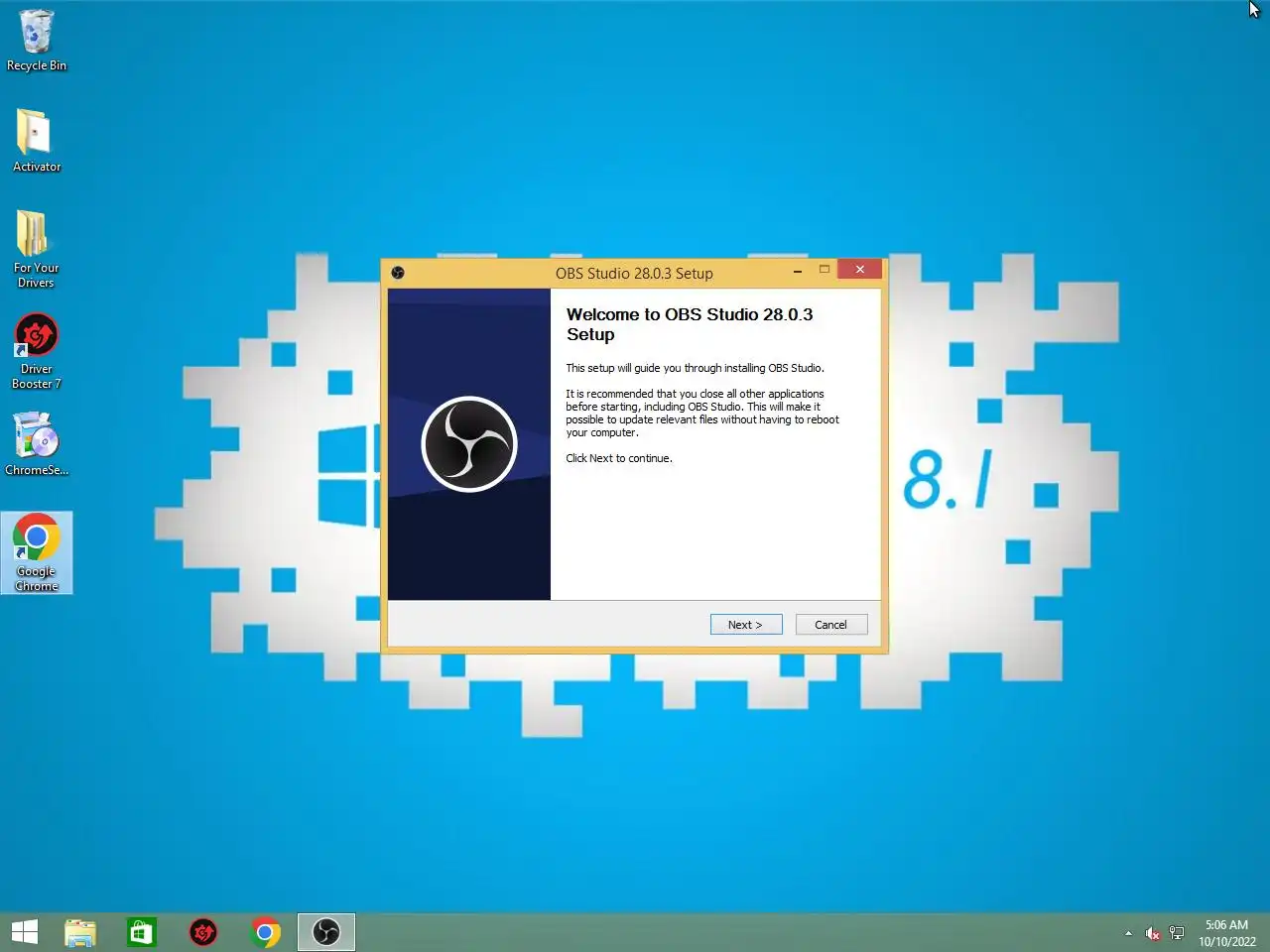This screenshot has width=1270, height=952.
Task: Close the OBS Studio Setup window
Action: coord(859,269)
